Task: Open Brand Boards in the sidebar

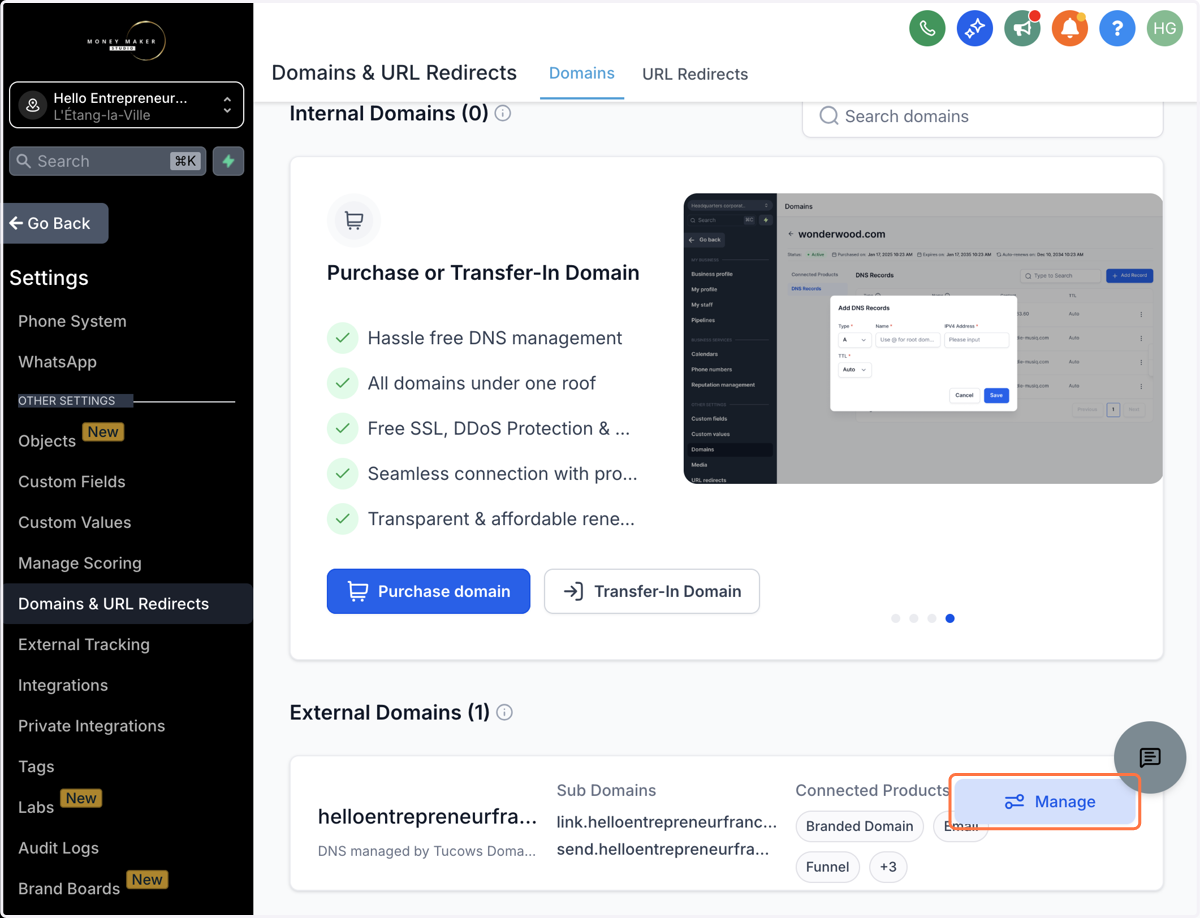Action: click(69, 888)
